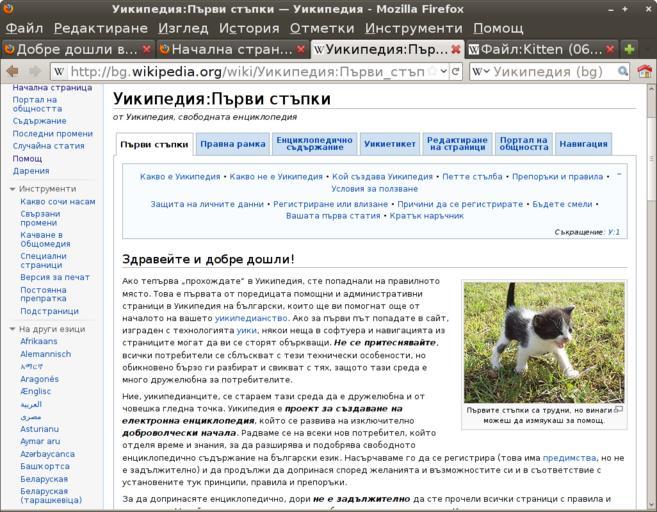Follow the 'Петте стълба' link

(x=472, y=177)
